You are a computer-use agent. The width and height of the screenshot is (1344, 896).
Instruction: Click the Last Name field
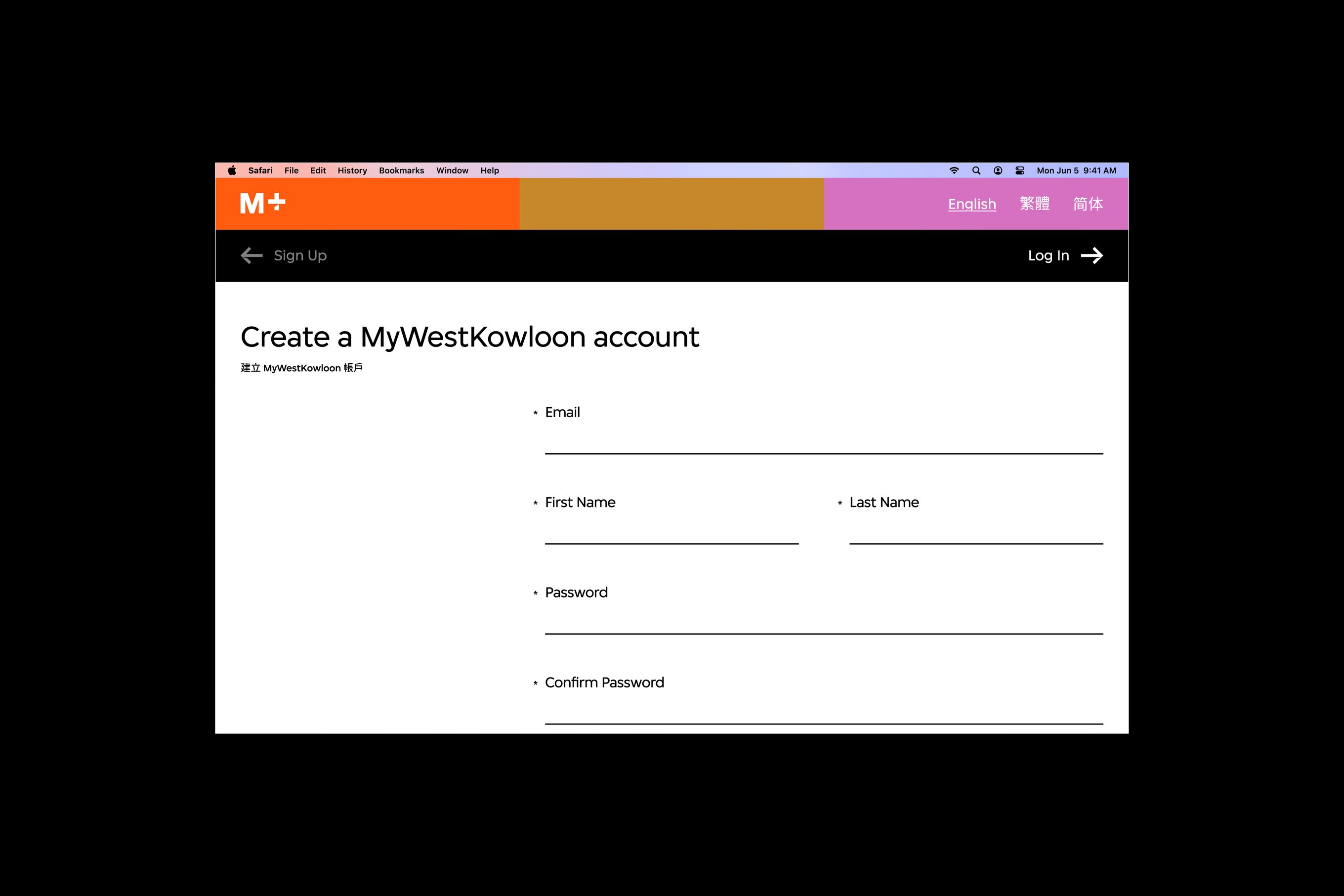[x=975, y=531]
